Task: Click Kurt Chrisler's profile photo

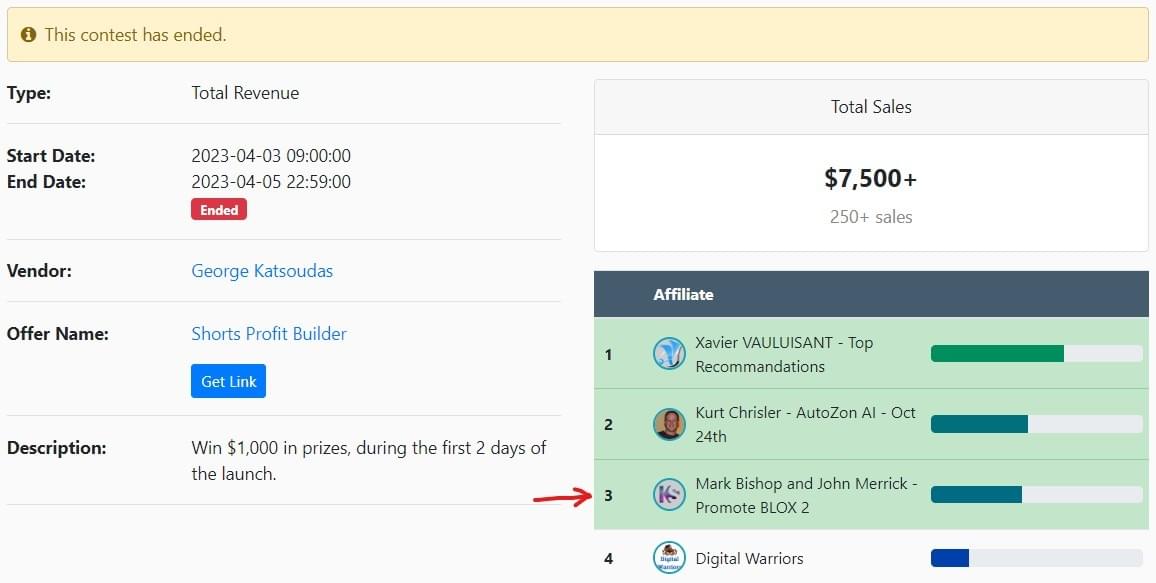Action: (669, 424)
